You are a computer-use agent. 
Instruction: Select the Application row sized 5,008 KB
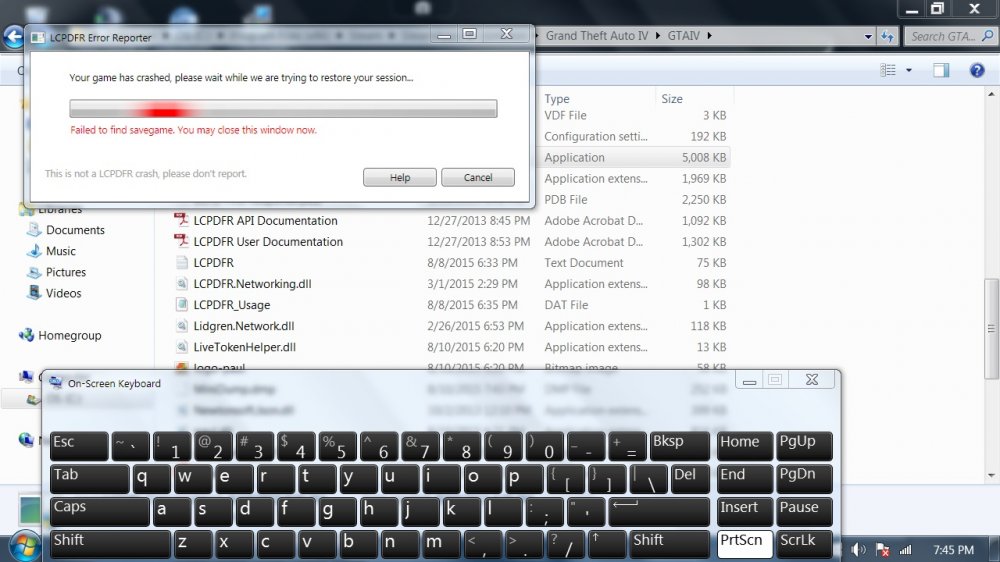pyautogui.click(x=635, y=157)
